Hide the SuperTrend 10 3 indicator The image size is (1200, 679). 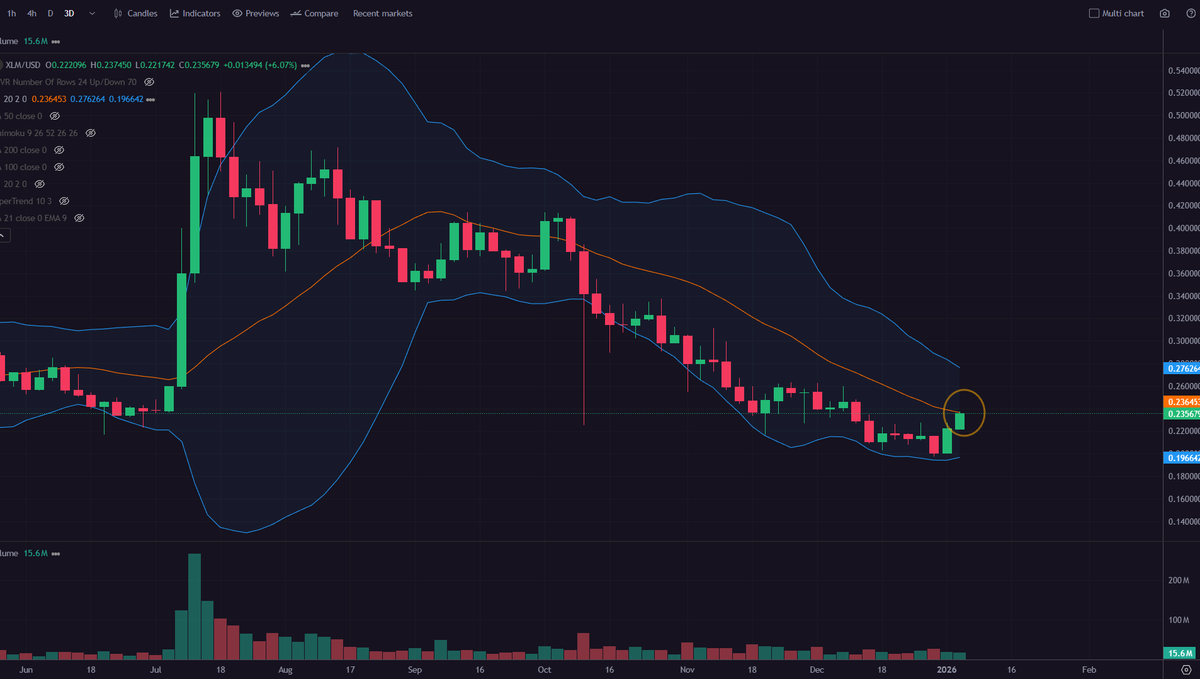pyautogui.click(x=63, y=201)
